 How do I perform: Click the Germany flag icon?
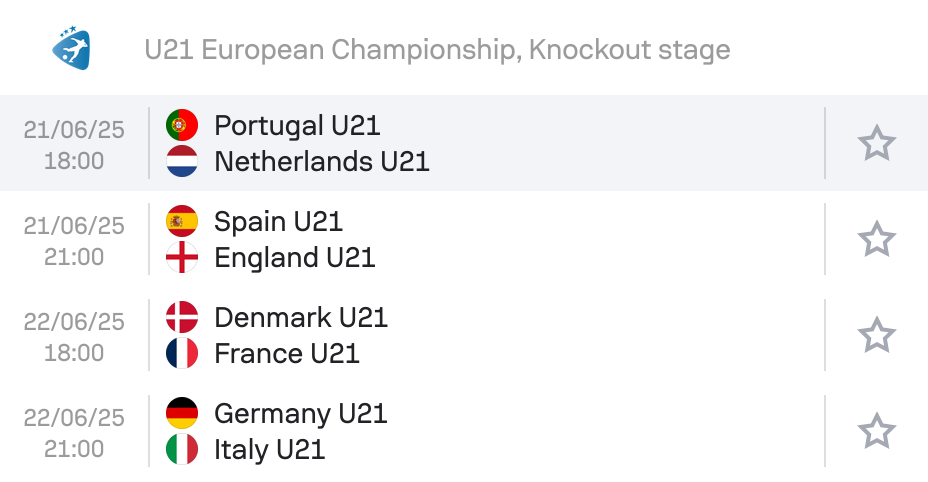182,413
